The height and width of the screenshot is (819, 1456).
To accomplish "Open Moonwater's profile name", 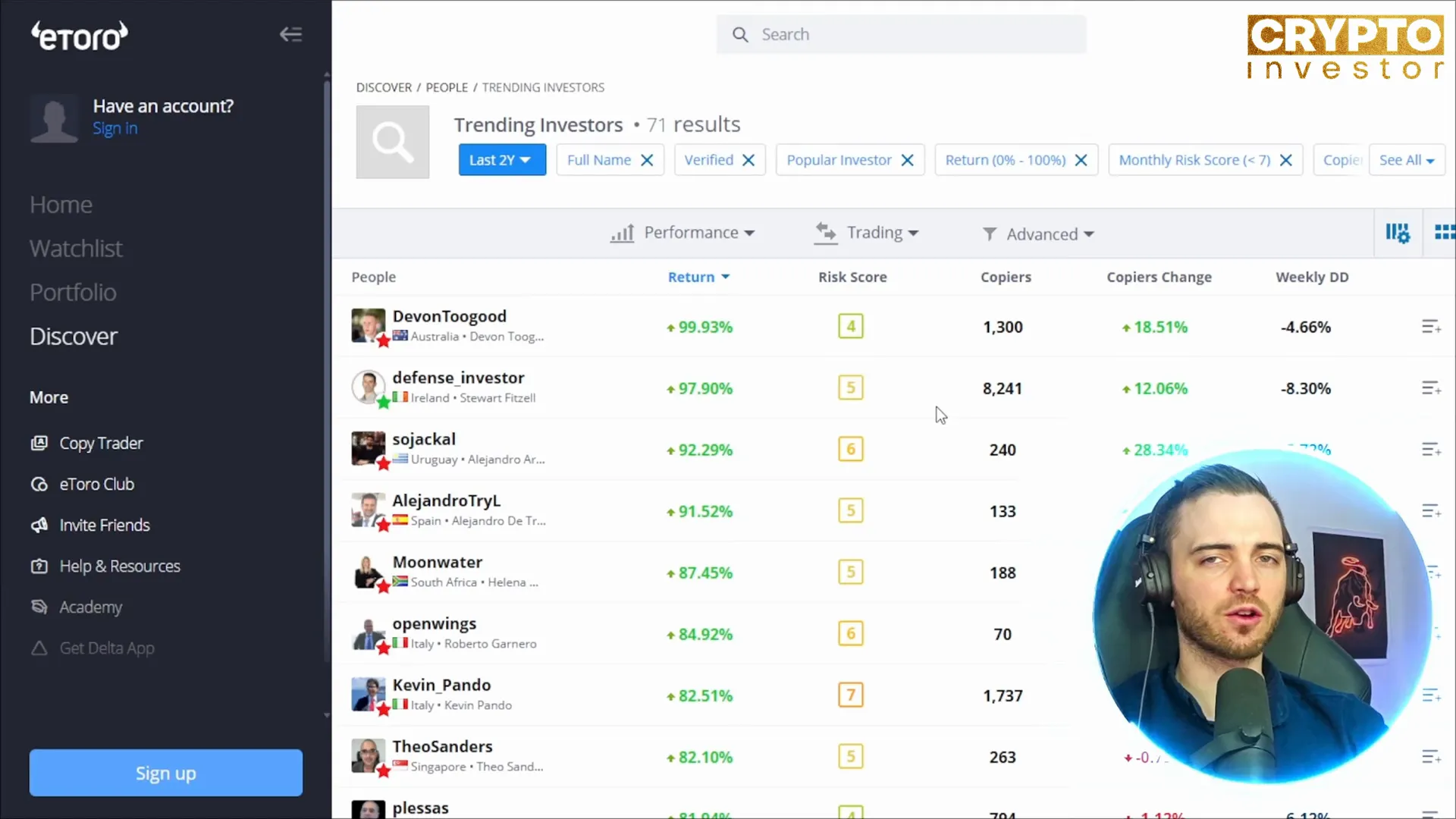I will click(x=437, y=562).
